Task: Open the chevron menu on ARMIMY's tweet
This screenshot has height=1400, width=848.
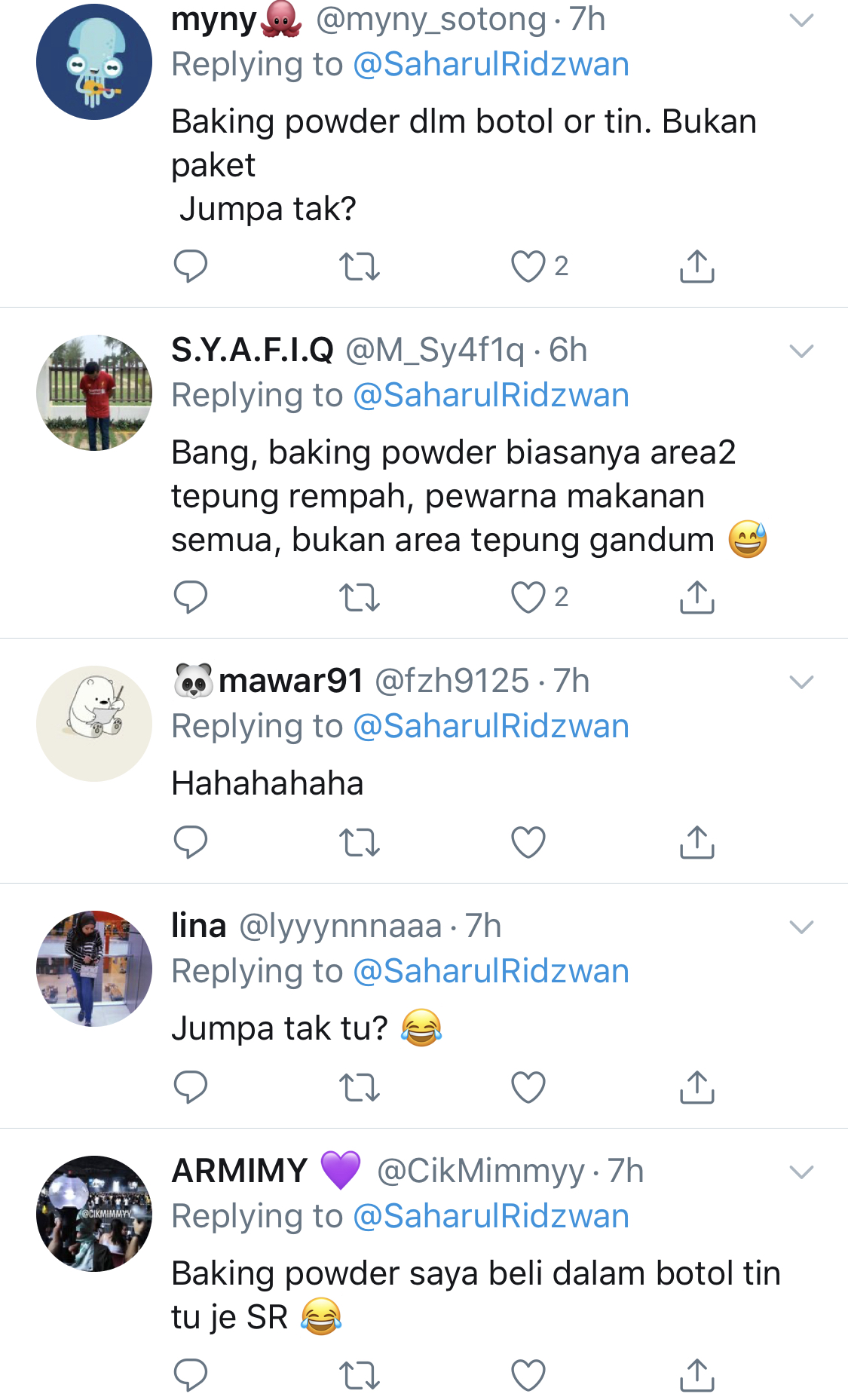Action: 801,1172
